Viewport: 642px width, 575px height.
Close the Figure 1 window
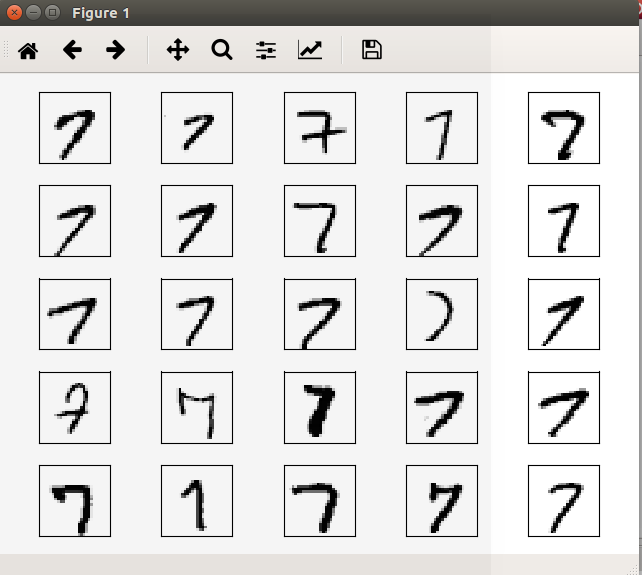[x=14, y=13]
